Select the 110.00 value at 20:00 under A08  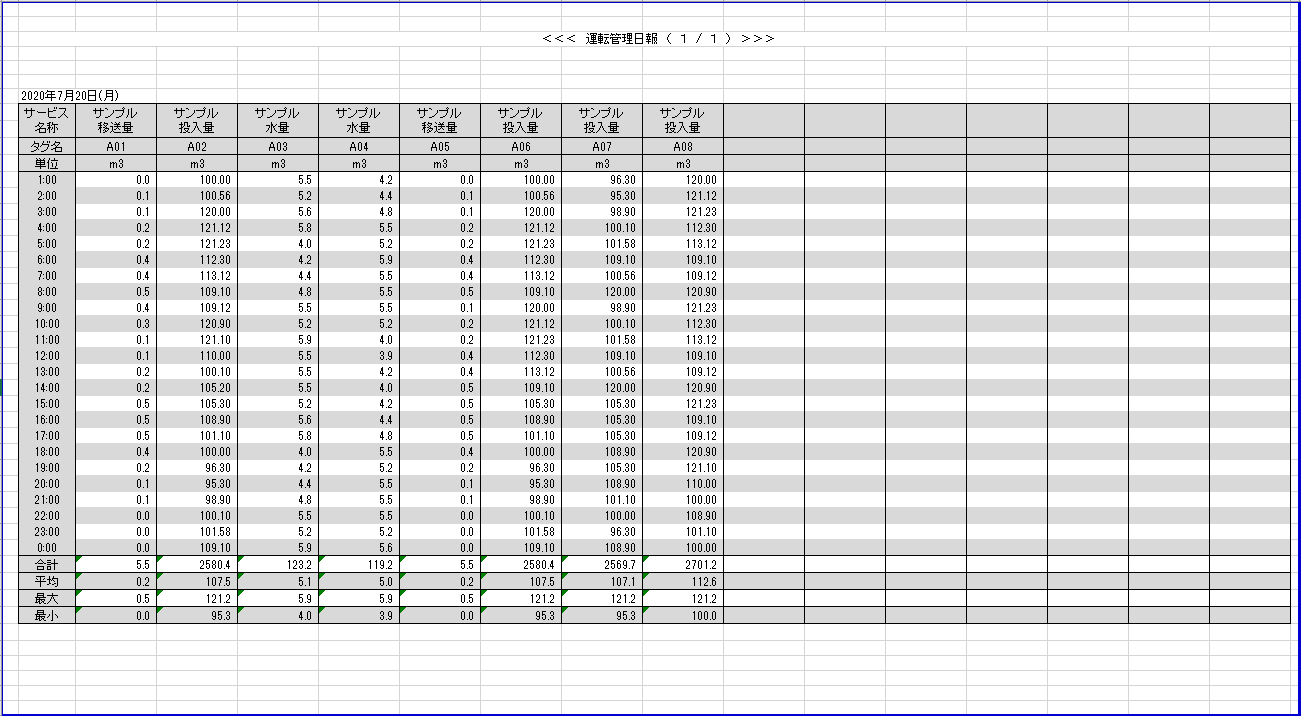(x=683, y=484)
